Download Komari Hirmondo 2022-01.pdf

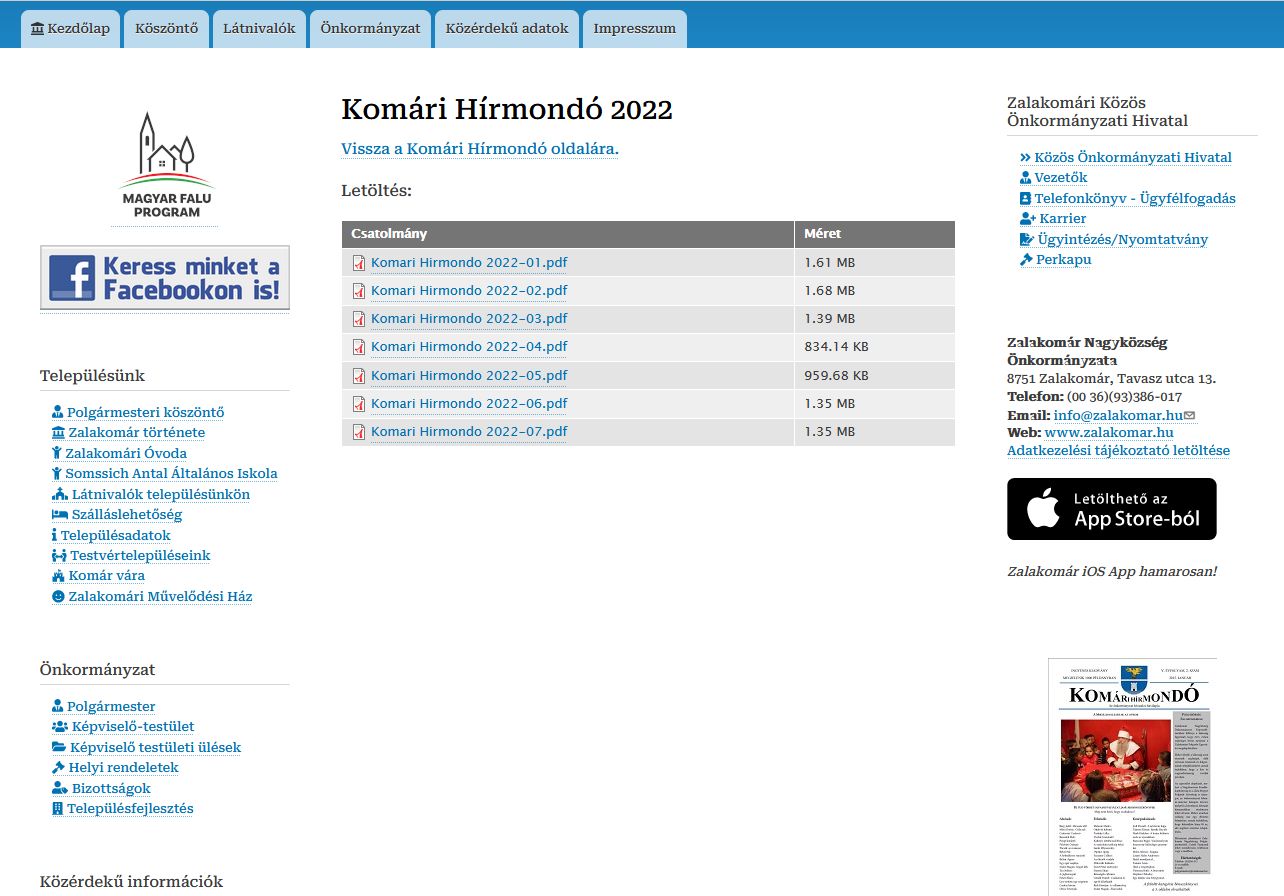pyautogui.click(x=469, y=263)
